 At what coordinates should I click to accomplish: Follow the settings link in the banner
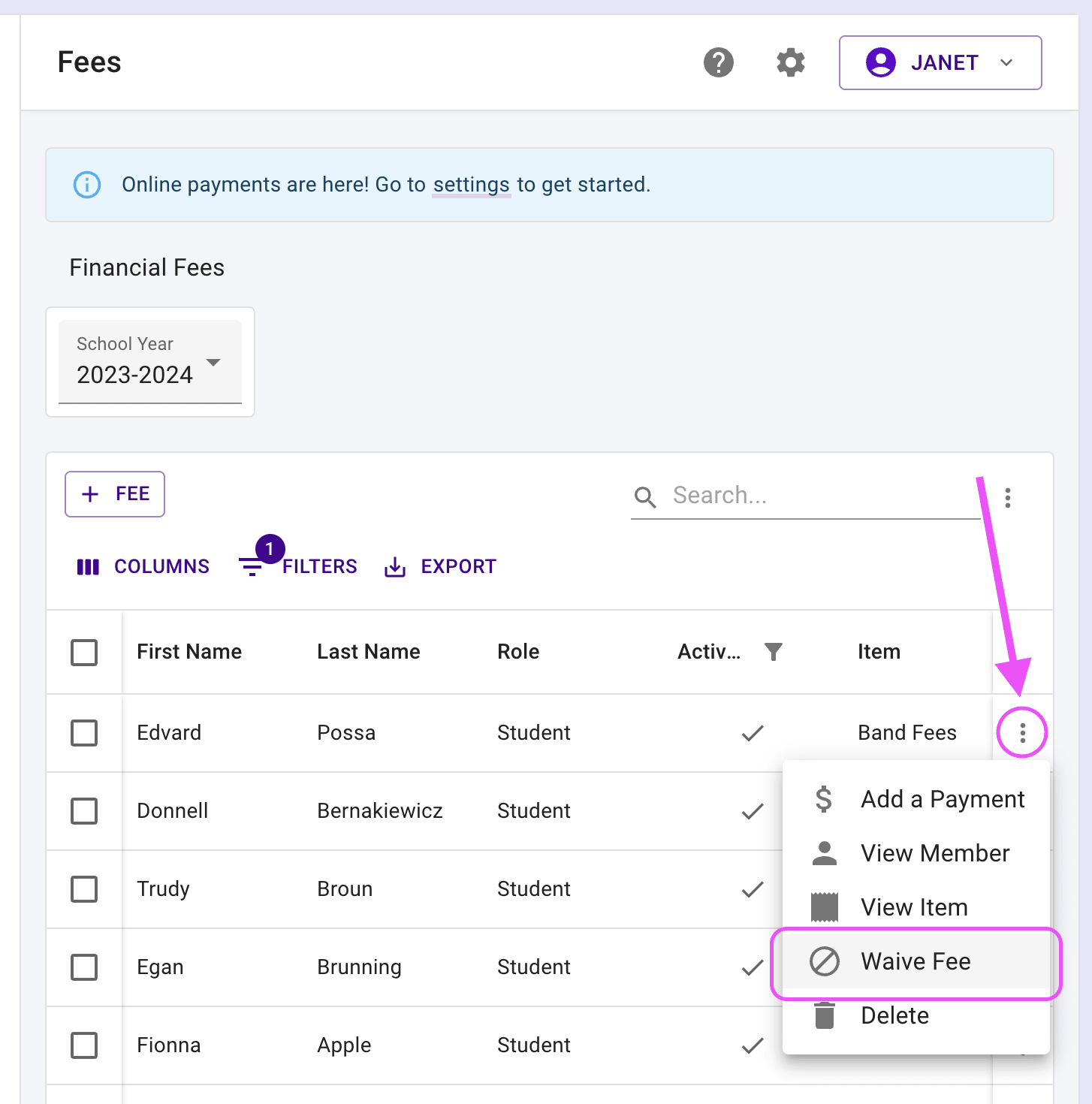[x=472, y=185]
